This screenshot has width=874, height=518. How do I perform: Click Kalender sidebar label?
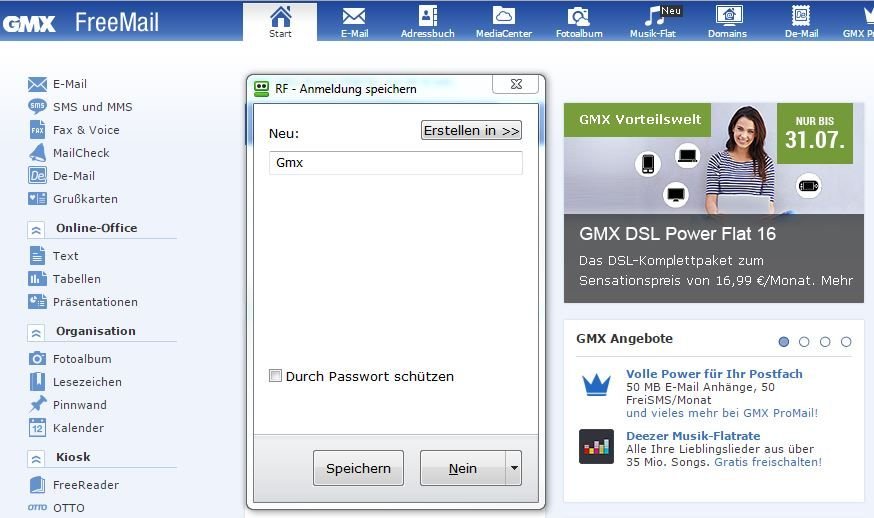(79, 428)
